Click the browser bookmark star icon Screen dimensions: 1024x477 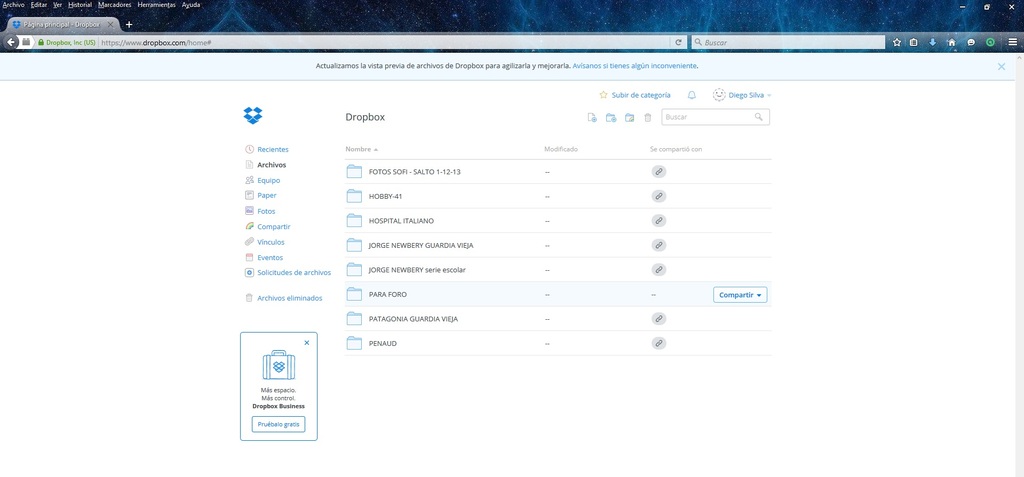[x=897, y=42]
